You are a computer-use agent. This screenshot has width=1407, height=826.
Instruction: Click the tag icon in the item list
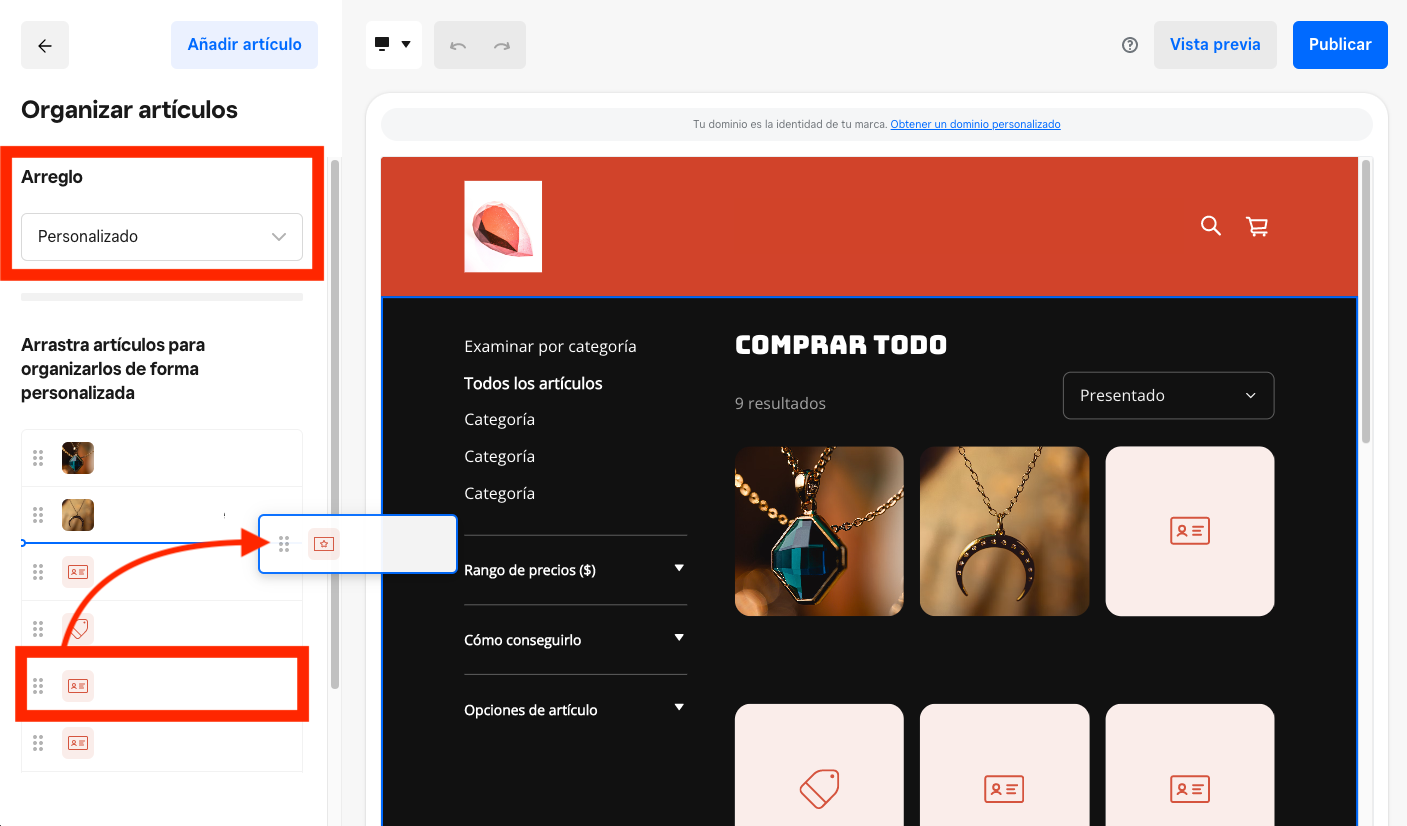(80, 629)
